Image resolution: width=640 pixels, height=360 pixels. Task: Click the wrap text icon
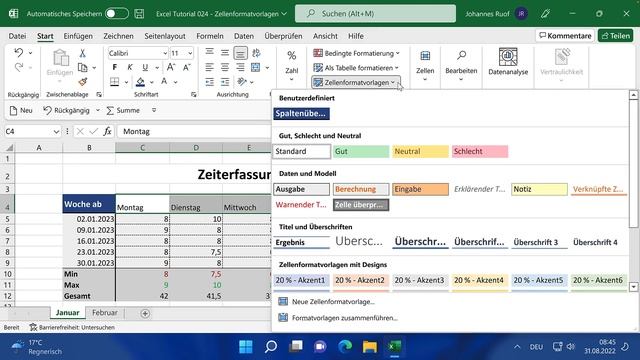[x=256, y=53]
